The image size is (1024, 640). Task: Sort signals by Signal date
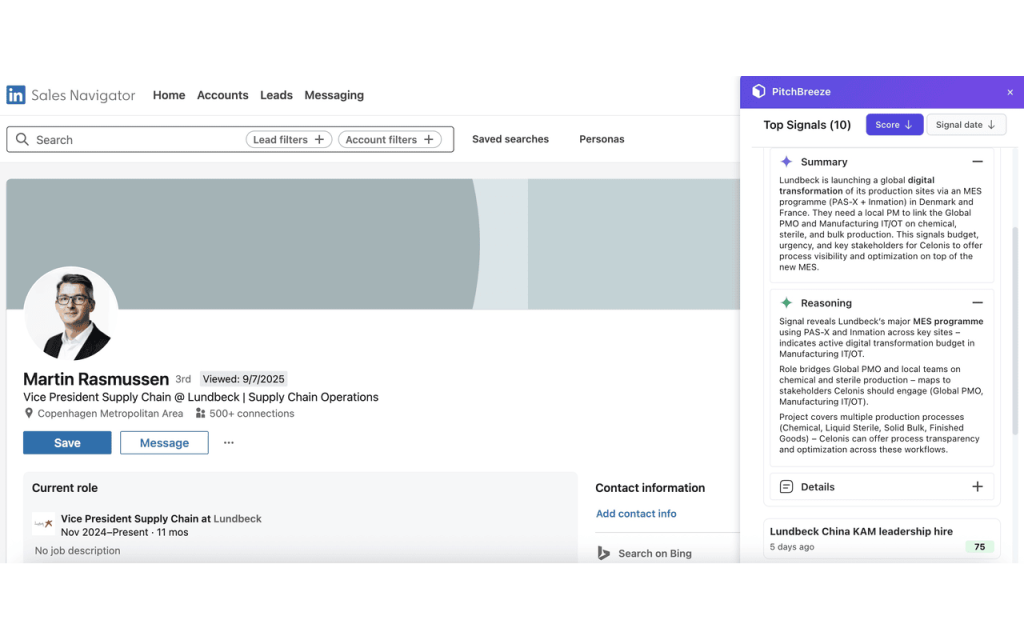pyautogui.click(x=966, y=125)
